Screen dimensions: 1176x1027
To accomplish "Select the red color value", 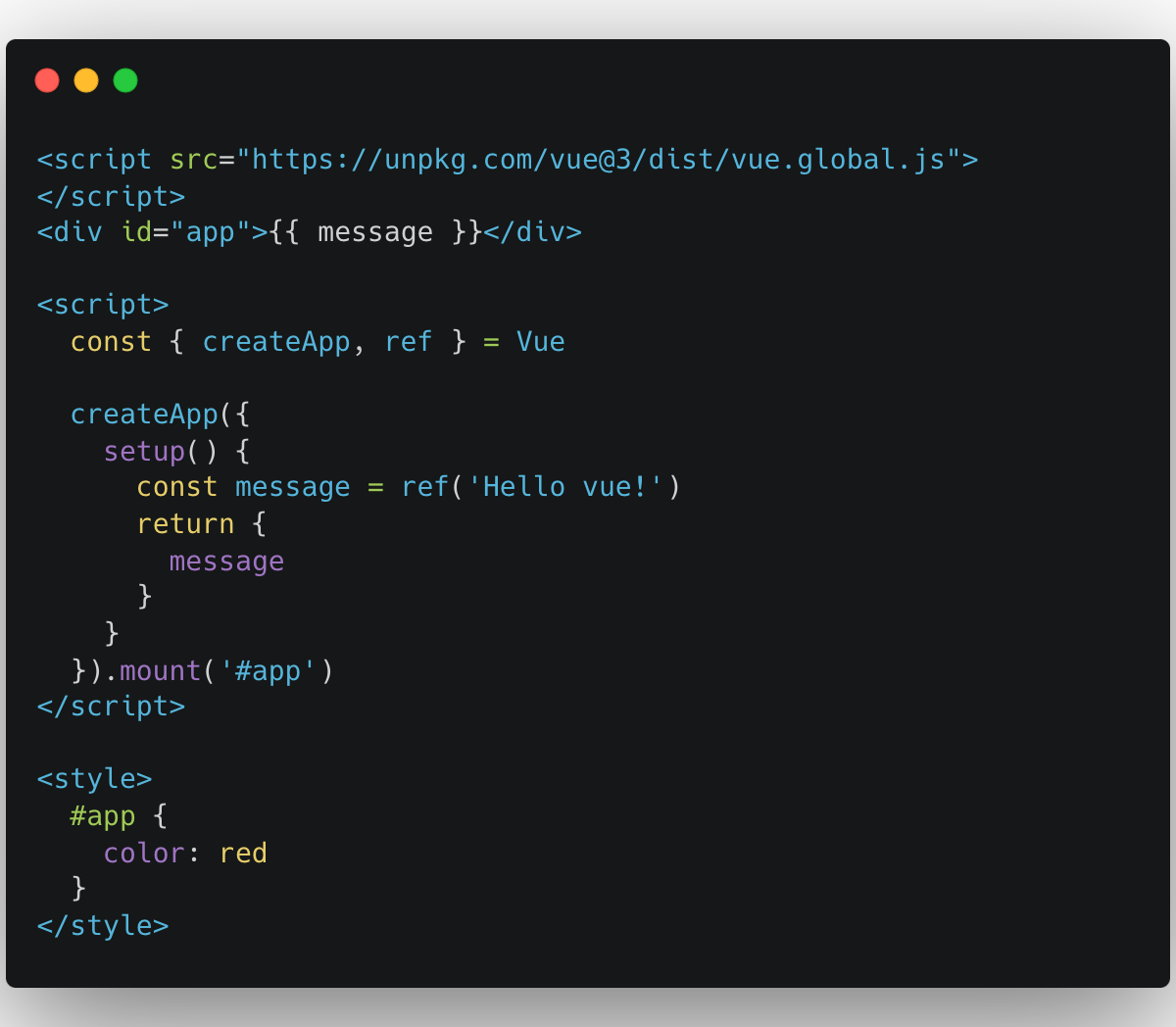I will [243, 854].
